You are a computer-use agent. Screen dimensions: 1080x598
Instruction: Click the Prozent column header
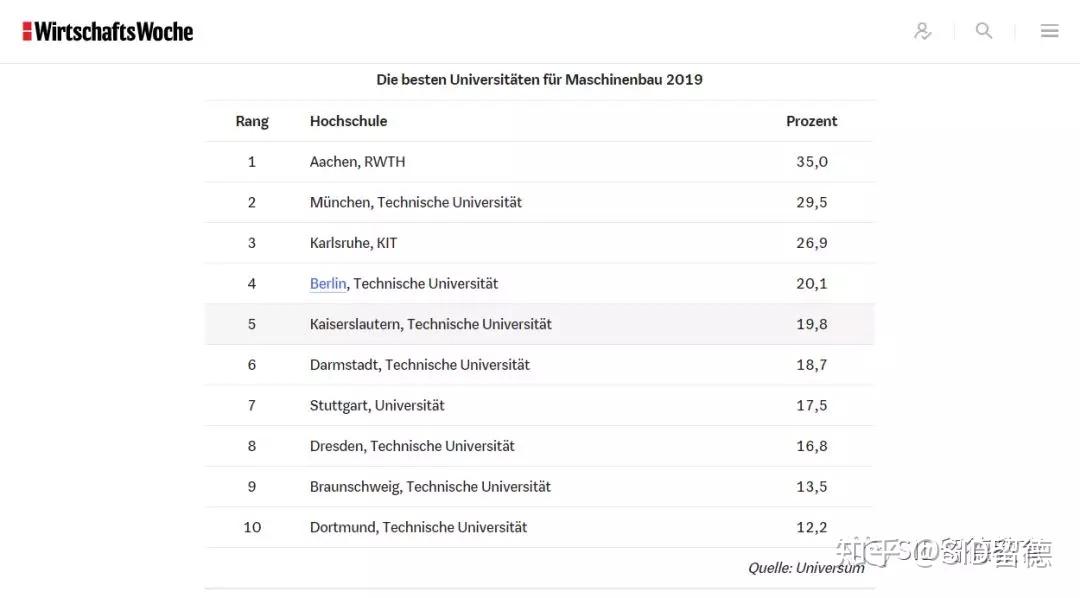pos(811,121)
